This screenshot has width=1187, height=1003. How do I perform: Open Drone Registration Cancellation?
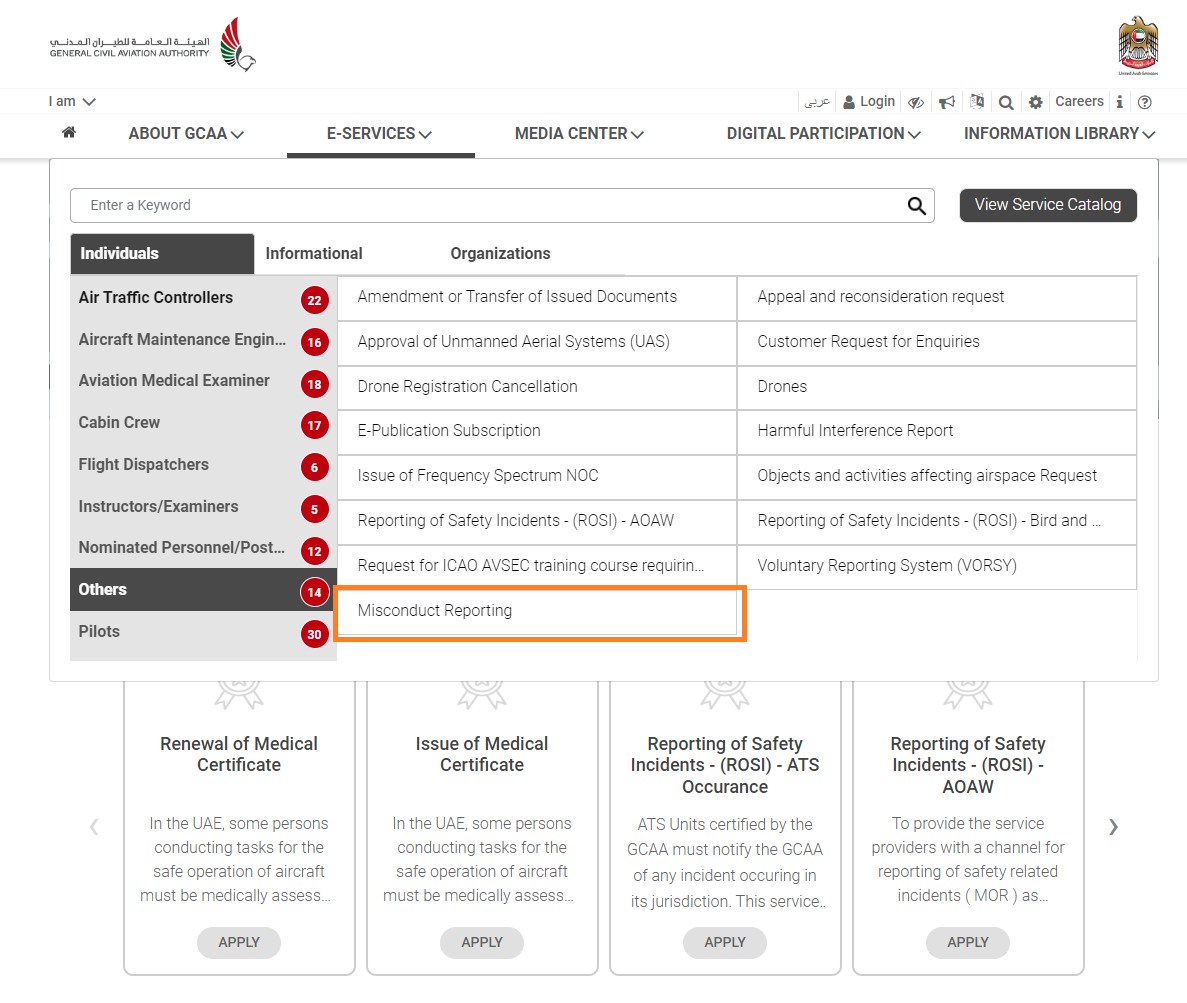click(537, 387)
